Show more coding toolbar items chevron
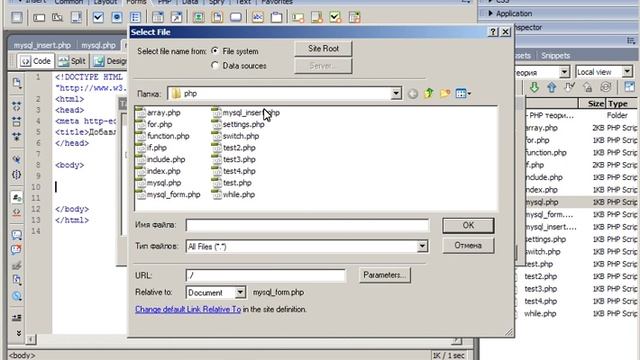 point(18,333)
